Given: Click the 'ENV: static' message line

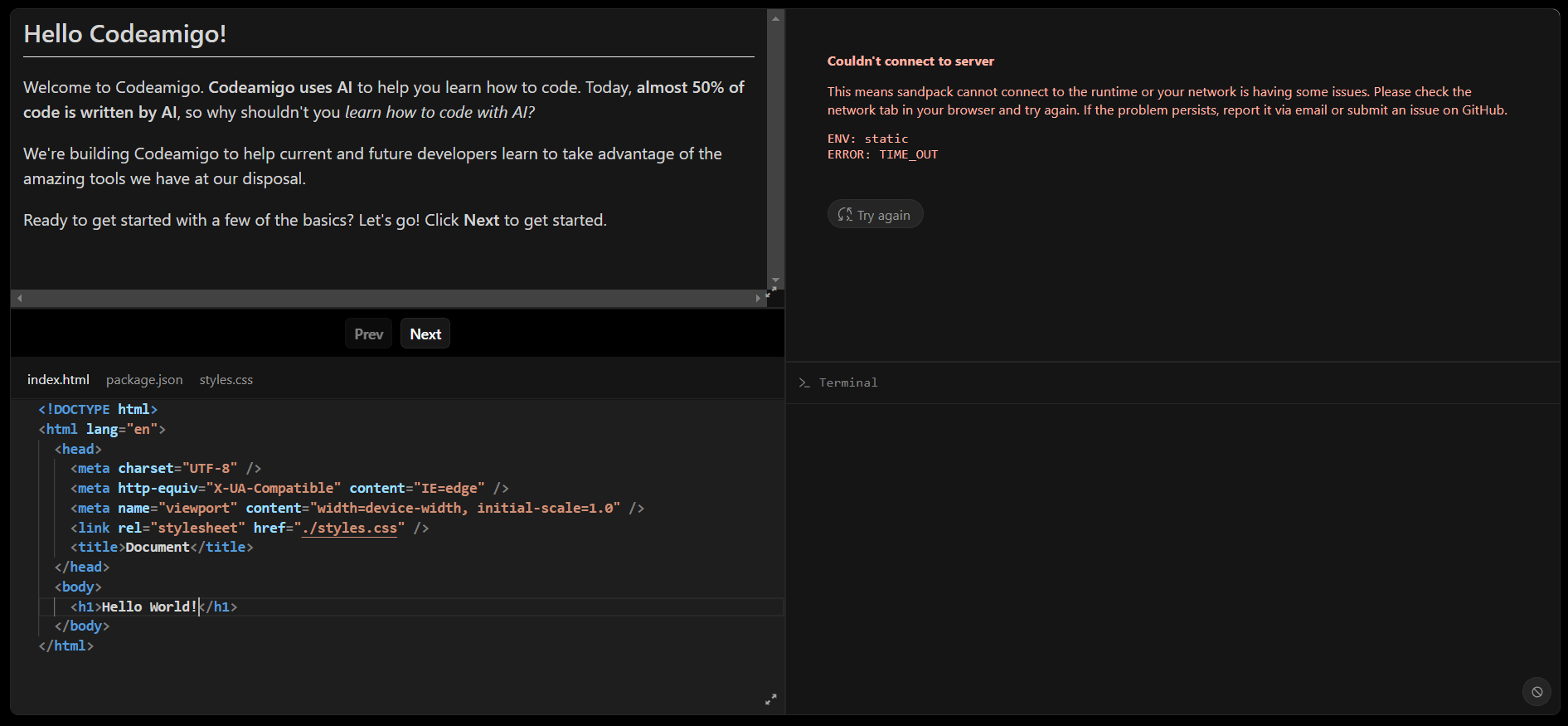Looking at the screenshot, I should (x=867, y=139).
